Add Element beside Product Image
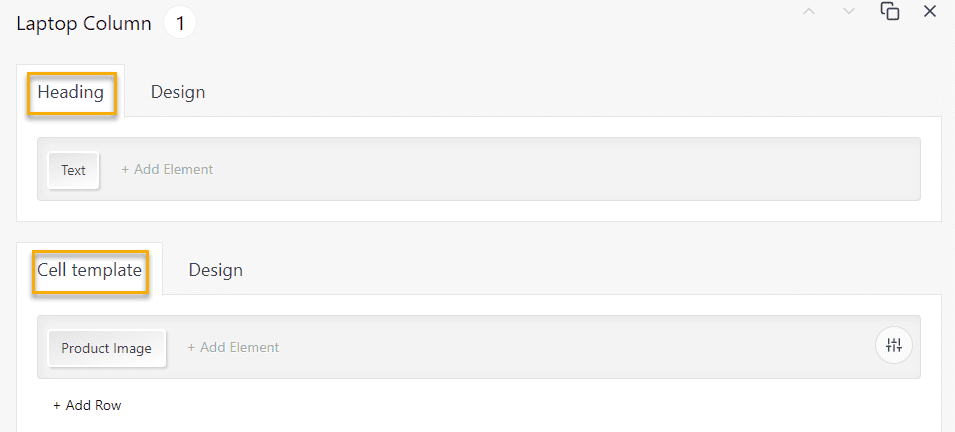Viewport: 955px width, 432px height. pyautogui.click(x=233, y=347)
